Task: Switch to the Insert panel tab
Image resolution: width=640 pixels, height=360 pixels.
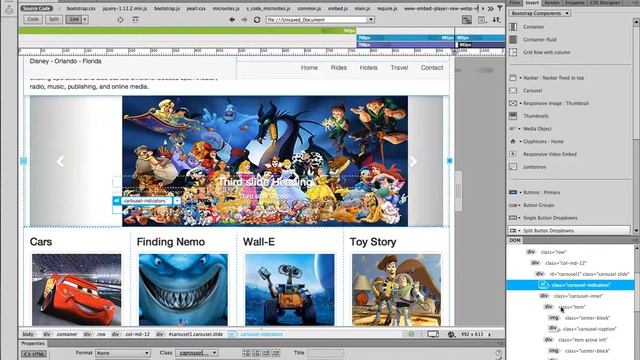Action: click(x=532, y=2)
